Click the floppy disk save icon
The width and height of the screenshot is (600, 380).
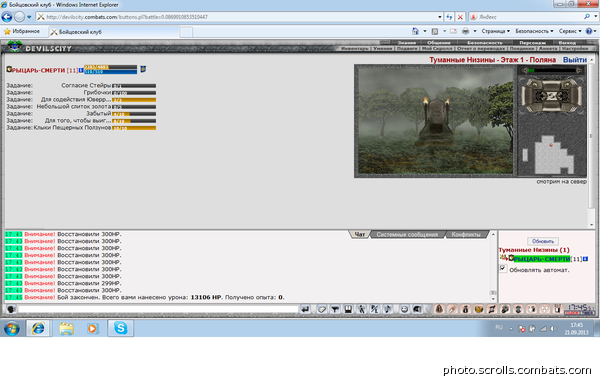coord(348,309)
